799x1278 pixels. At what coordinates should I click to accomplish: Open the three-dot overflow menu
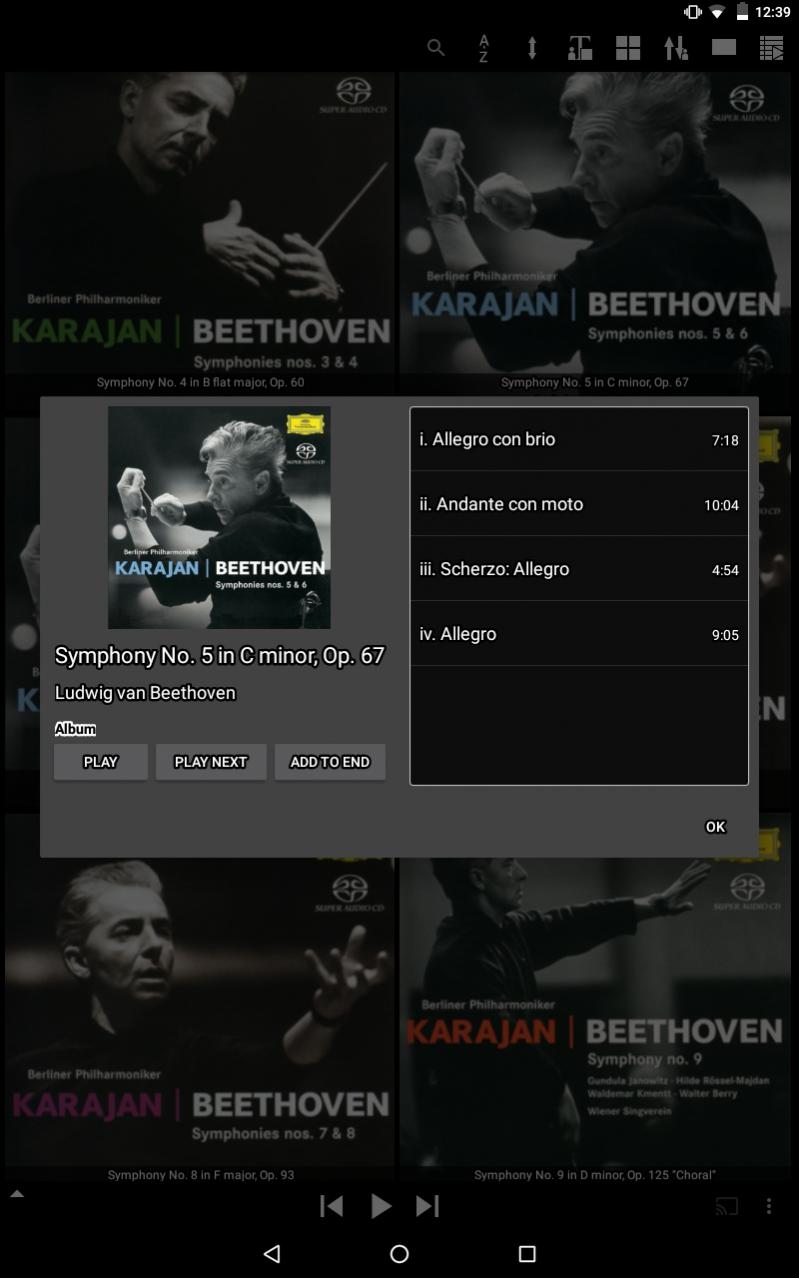tap(769, 1206)
